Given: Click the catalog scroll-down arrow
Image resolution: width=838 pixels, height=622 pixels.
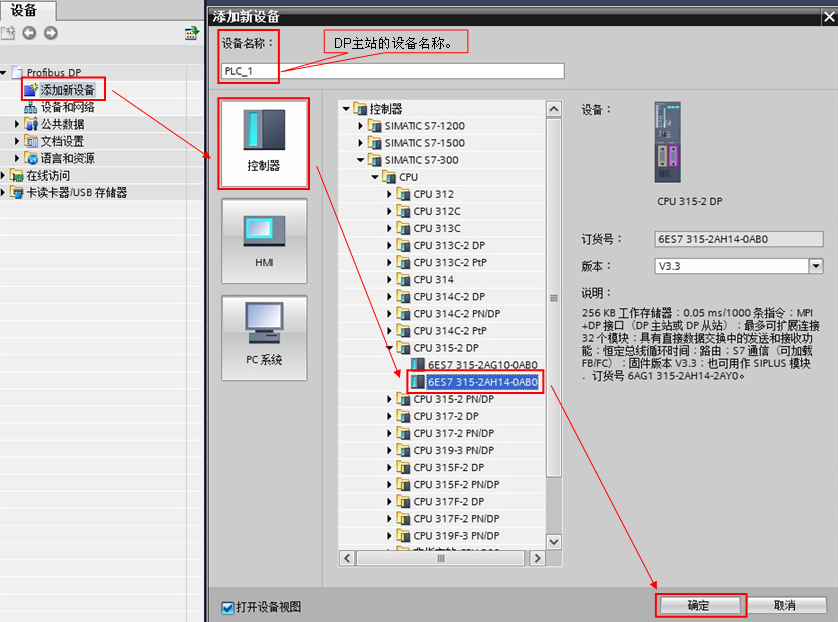Looking at the screenshot, I should point(554,542).
